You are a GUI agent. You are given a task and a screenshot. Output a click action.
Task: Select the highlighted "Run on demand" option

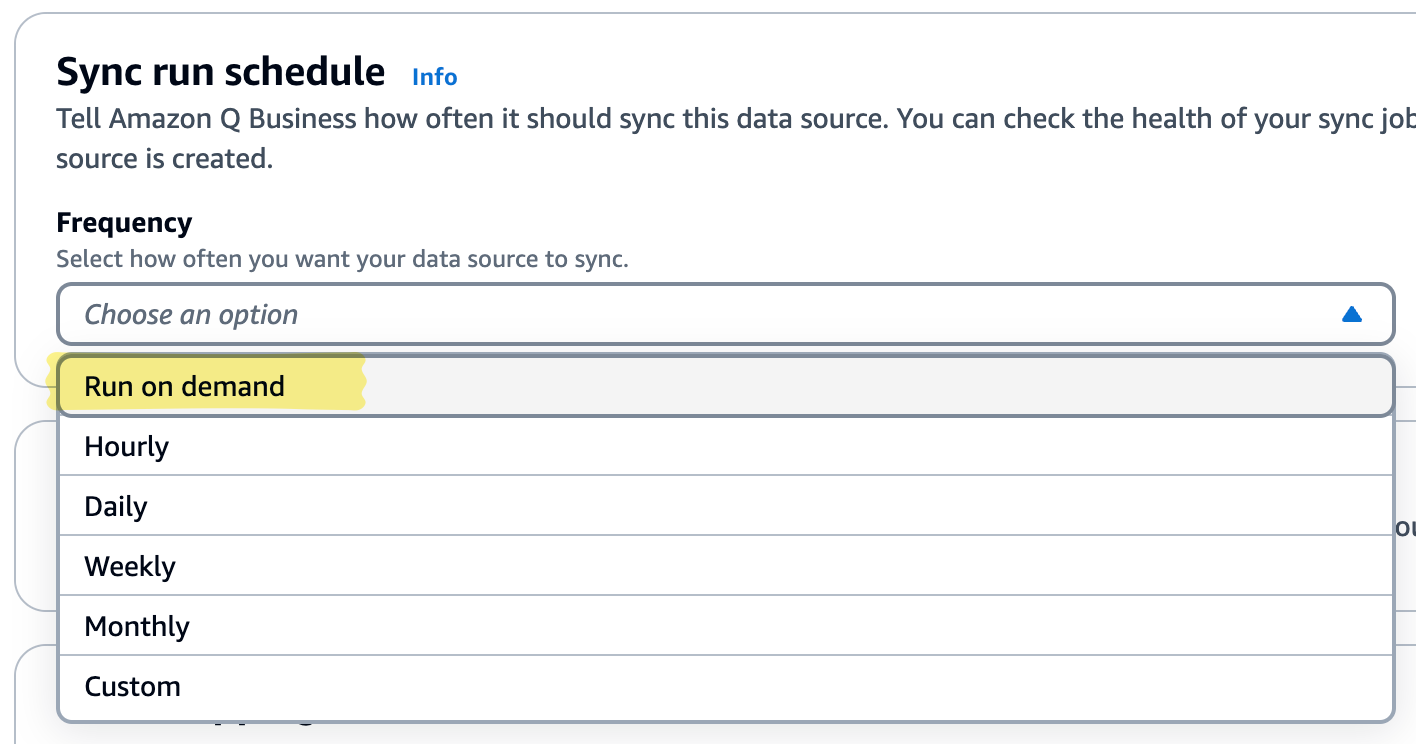183,386
